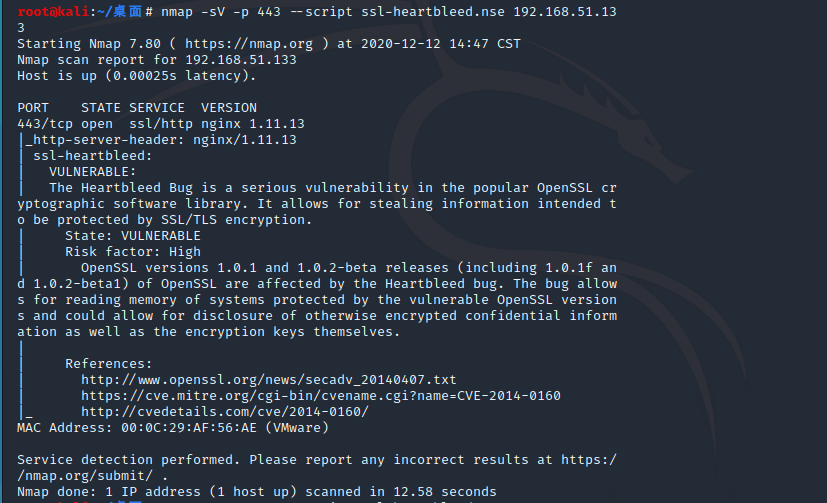Screen dimensions: 827x503
Task: Click the References: heading
Action: [108, 364]
